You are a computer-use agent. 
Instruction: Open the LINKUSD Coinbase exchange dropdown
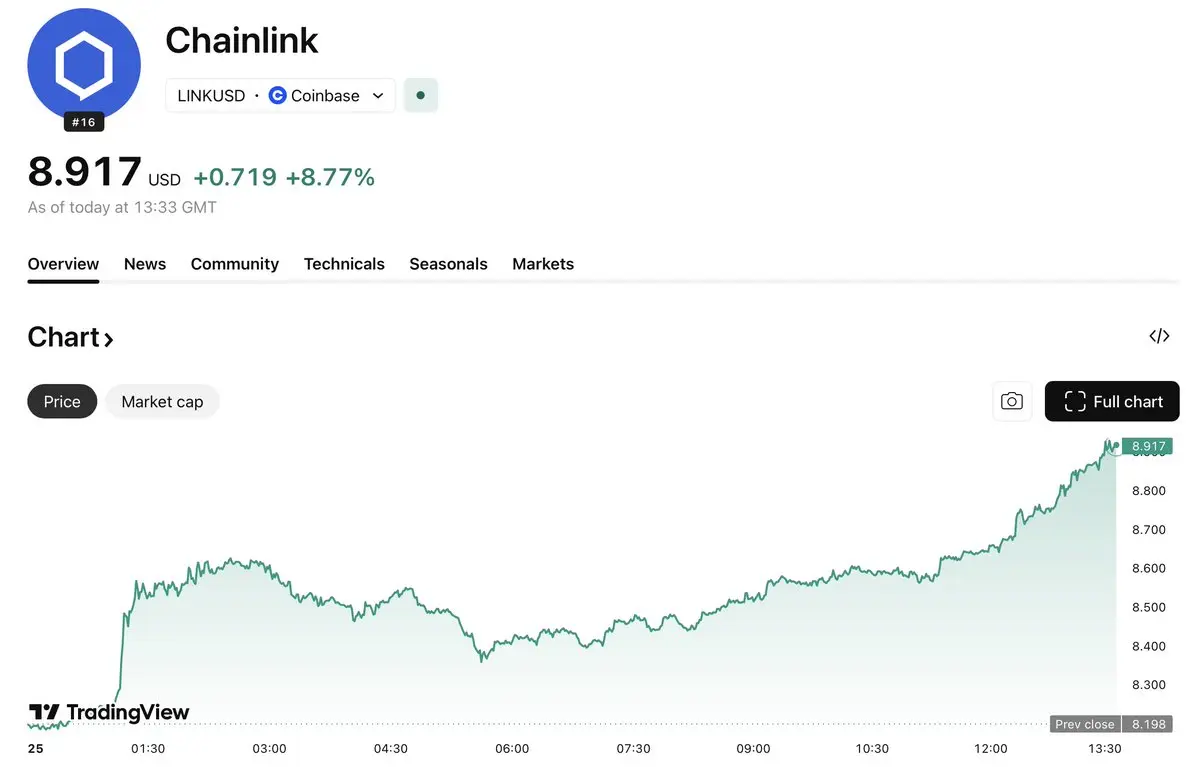point(280,96)
